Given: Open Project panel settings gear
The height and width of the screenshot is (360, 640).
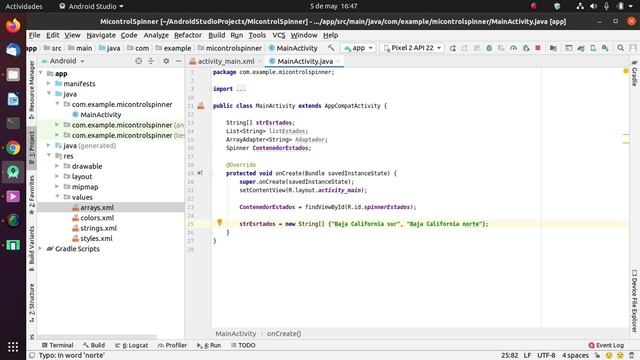Looking at the screenshot, I should click(x=166, y=61).
